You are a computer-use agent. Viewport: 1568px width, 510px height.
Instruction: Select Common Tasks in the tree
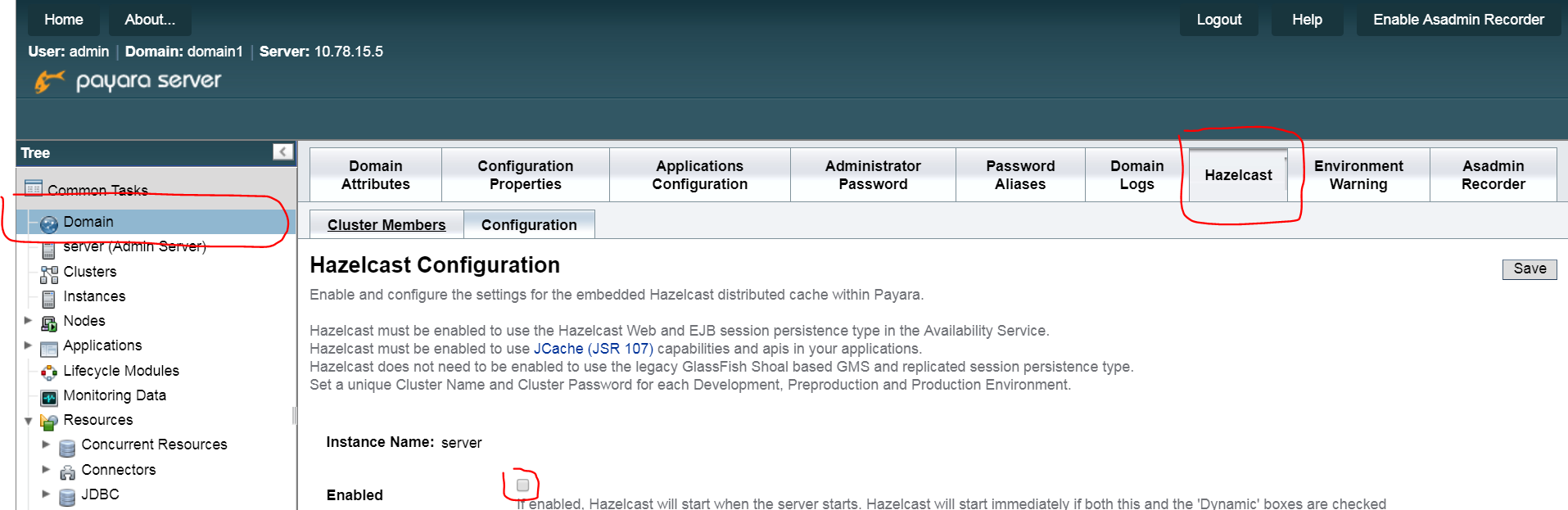click(97, 190)
